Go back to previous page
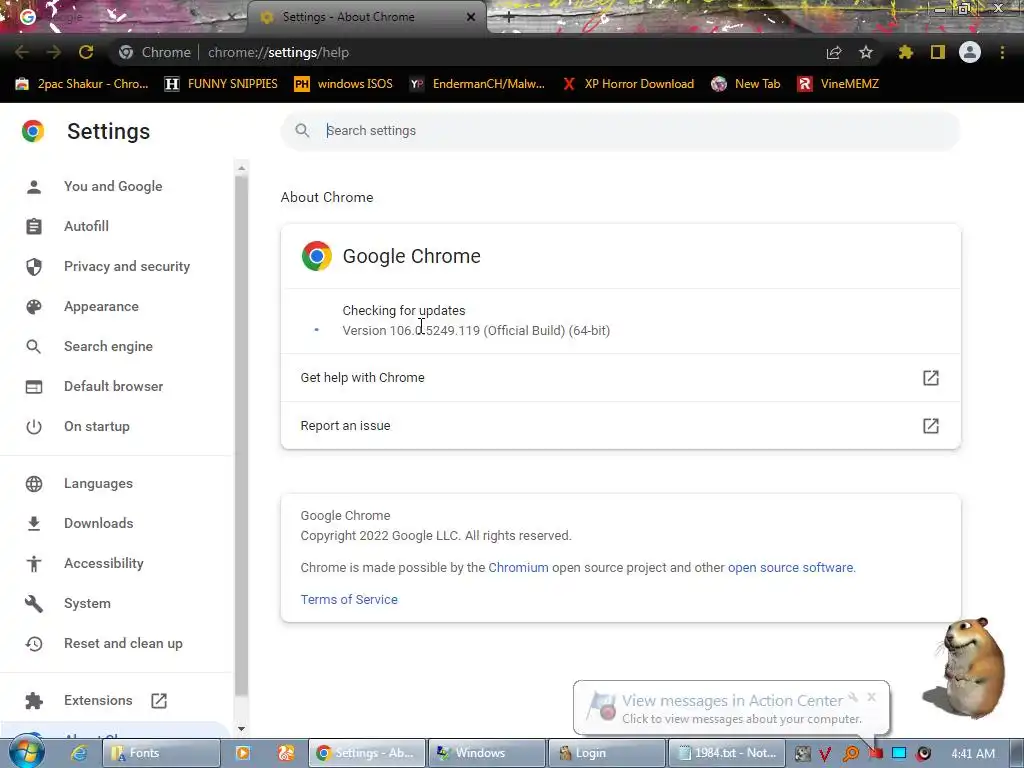The image size is (1024, 768). click(x=22, y=52)
